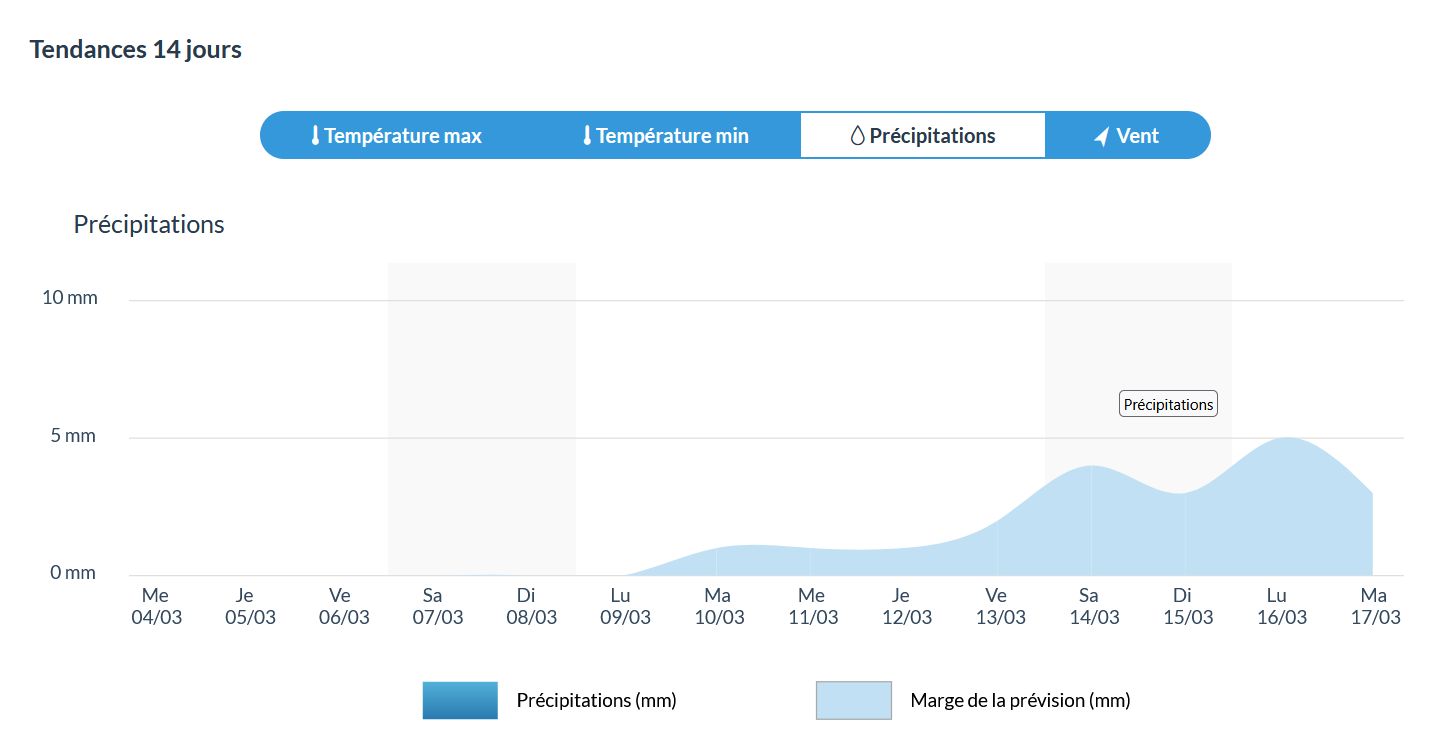The height and width of the screenshot is (736, 1434).
Task: Click the water drop icon on Précipitations
Action: pyautogui.click(x=857, y=136)
